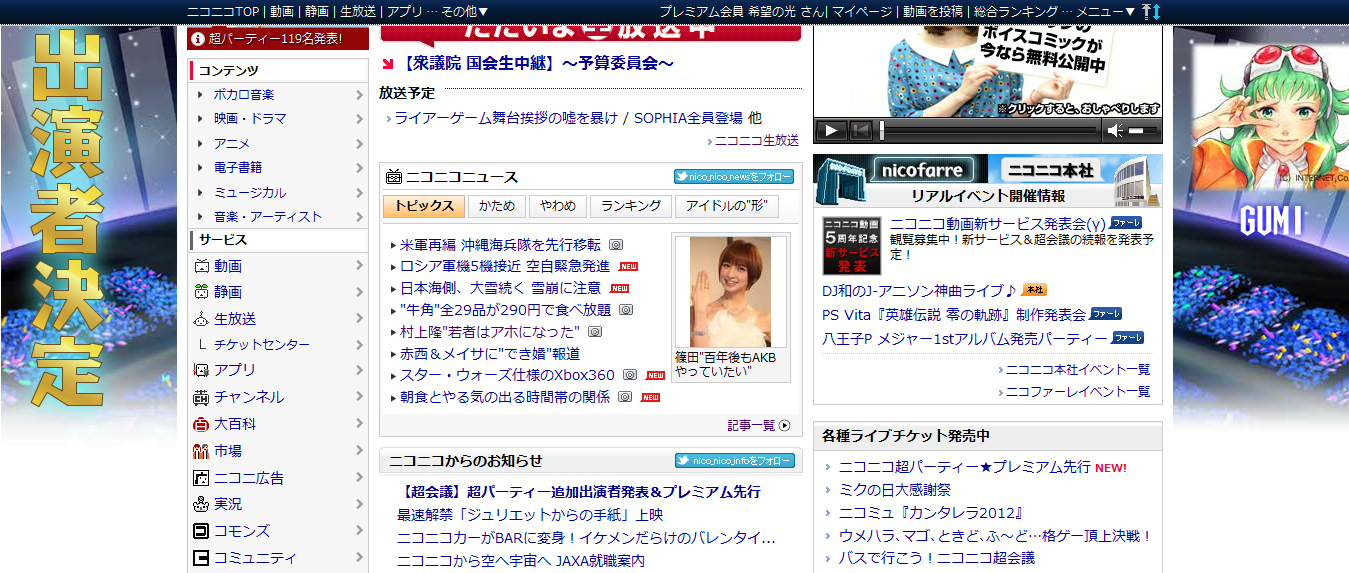Viewport: 1349px width, 573px height.
Task: Click the 5周年記念 新サービス発表 thumbnail
Action: 851,246
